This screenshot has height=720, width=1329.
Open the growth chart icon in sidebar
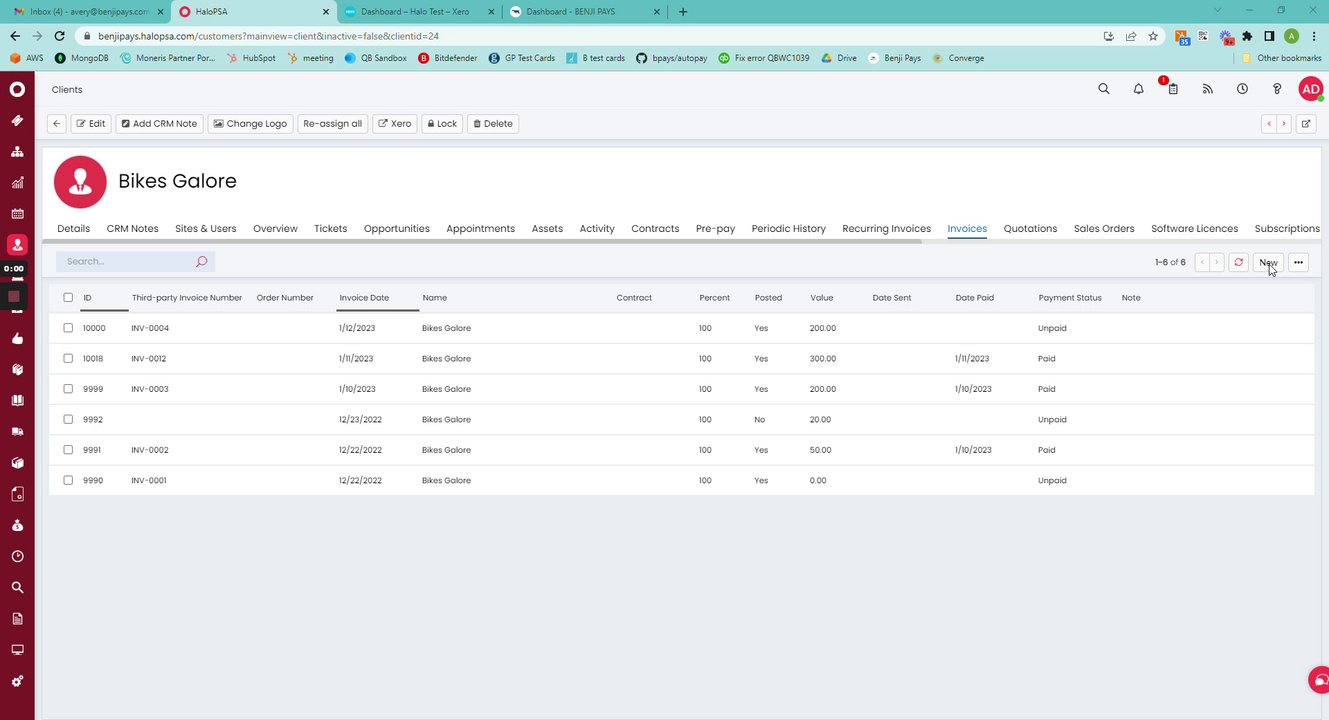coord(17,182)
